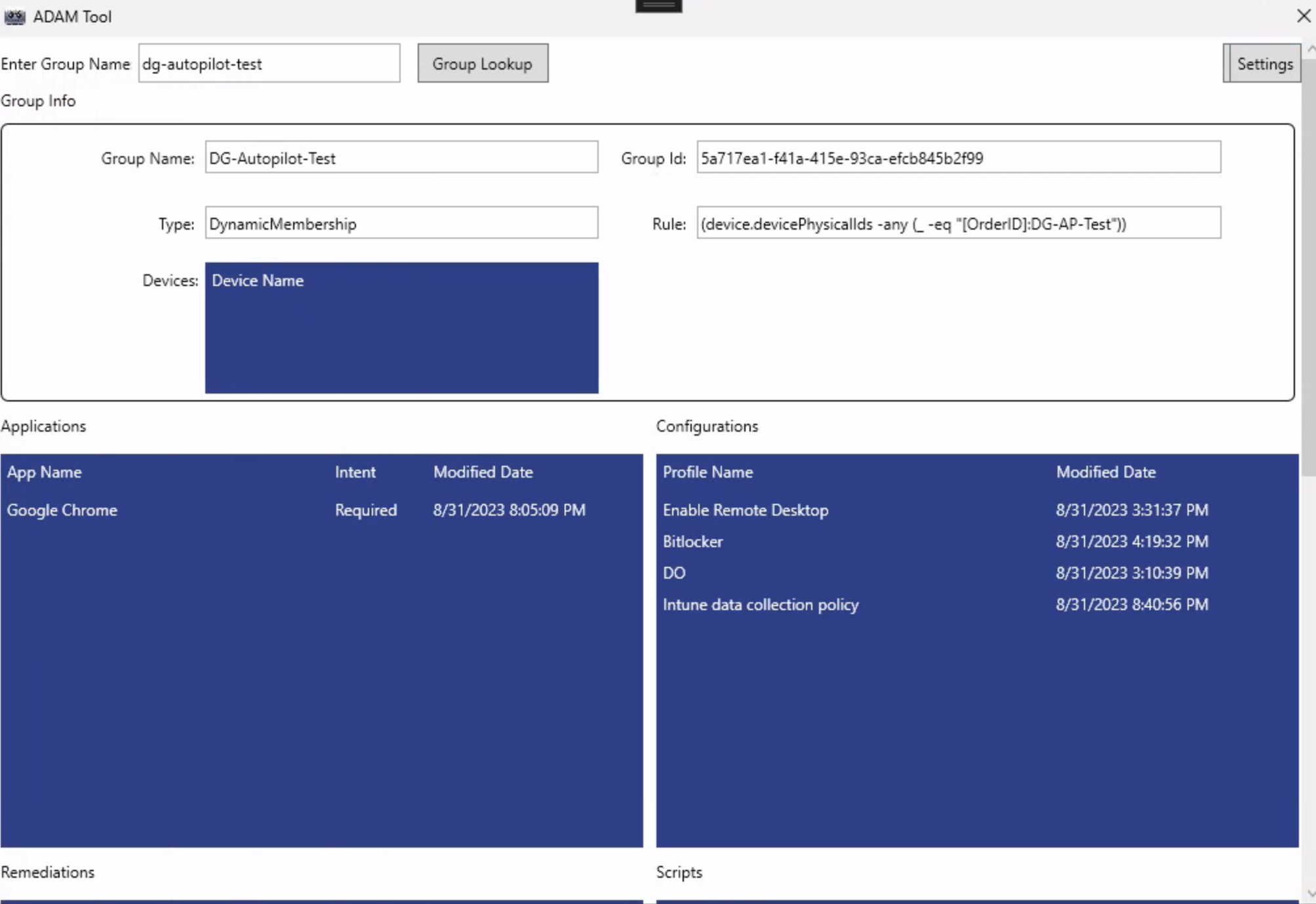Click the scrollbar down arrow
1316x904 pixels.
tap(1309, 893)
